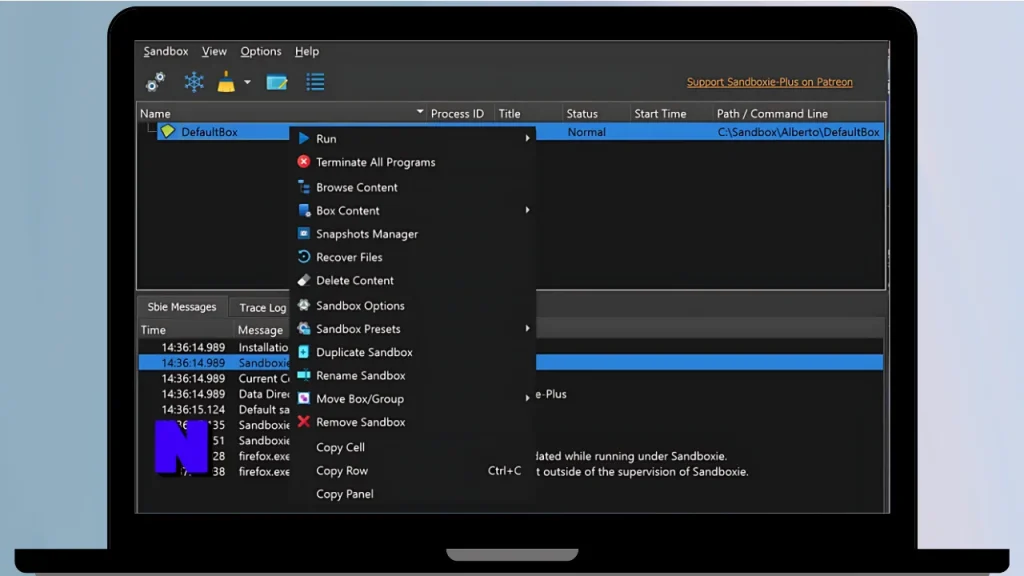The height and width of the screenshot is (576, 1024).
Task: Select Copy Panel menu entry
Action: [x=412, y=494]
